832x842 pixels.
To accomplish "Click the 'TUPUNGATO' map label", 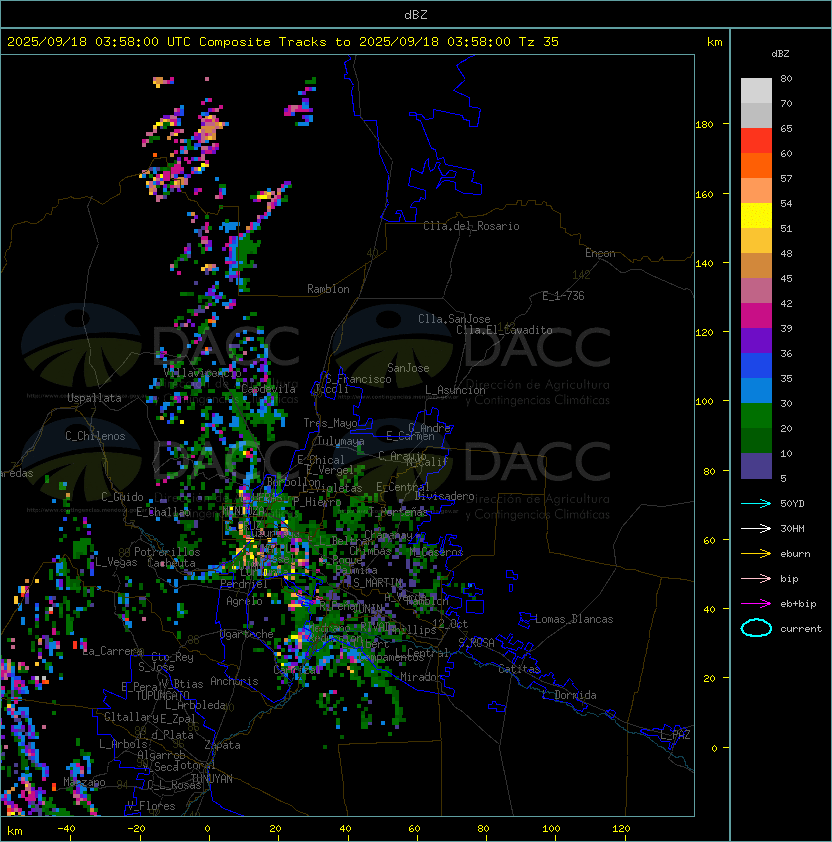I will [162, 696].
